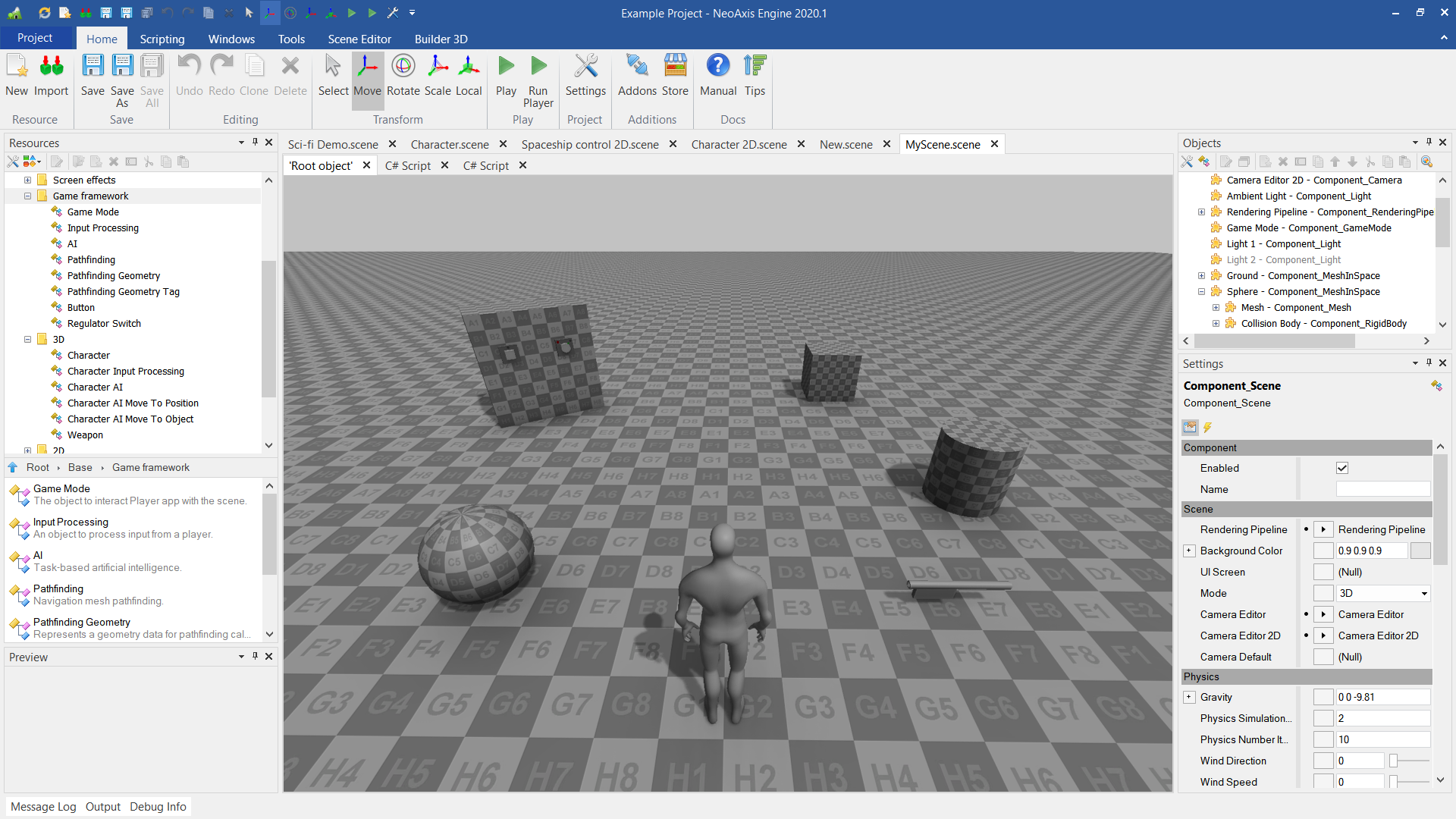This screenshot has width=1456, height=819.
Task: Open the Scripting ribbon tab
Action: pyautogui.click(x=162, y=39)
